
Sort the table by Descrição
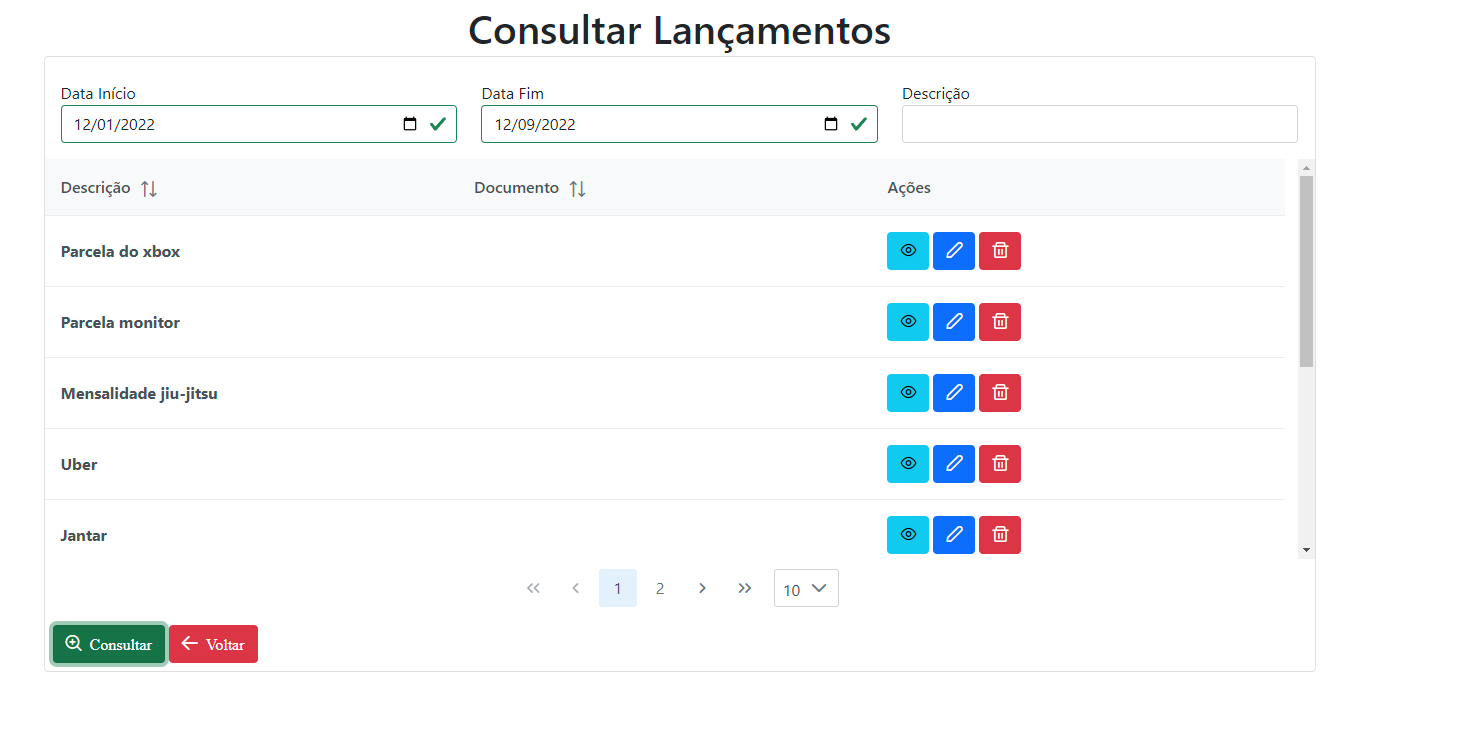tap(147, 188)
